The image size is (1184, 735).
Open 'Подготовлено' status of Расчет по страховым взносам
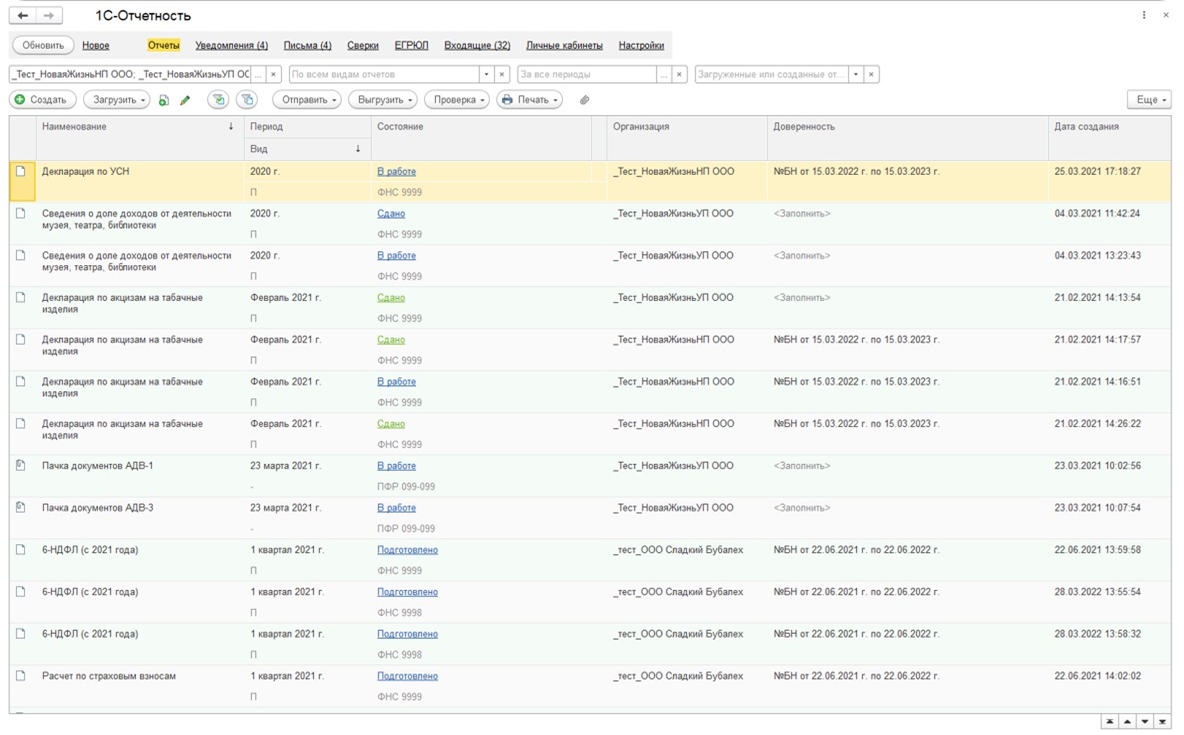408,675
